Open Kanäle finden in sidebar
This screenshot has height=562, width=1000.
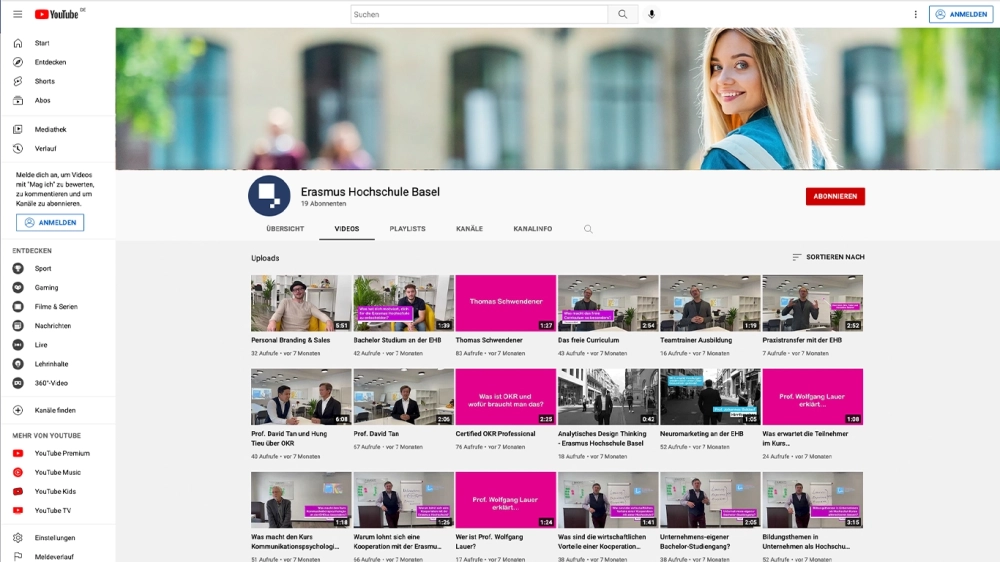click(55, 410)
